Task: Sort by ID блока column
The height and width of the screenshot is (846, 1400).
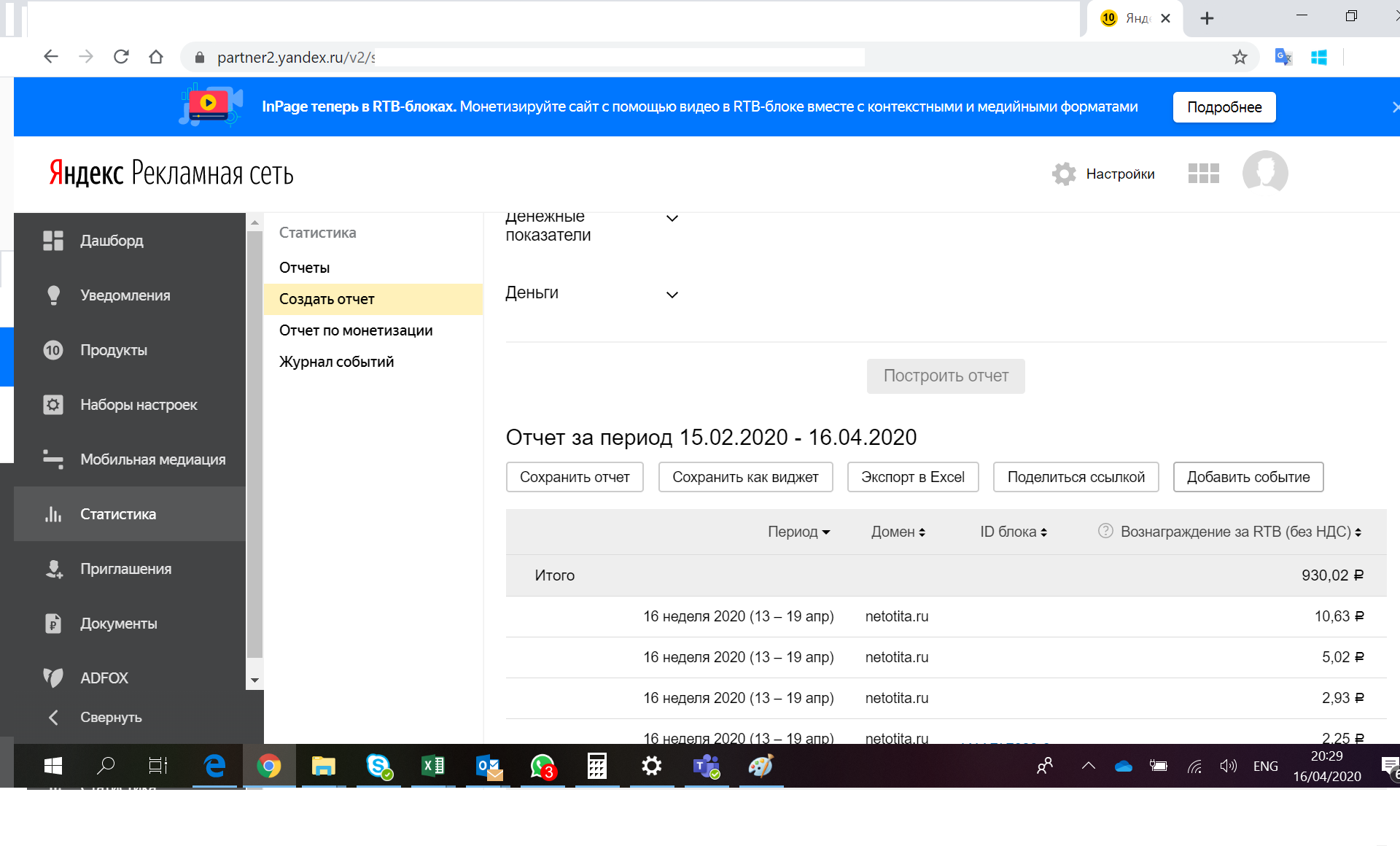Action: (x=1014, y=532)
